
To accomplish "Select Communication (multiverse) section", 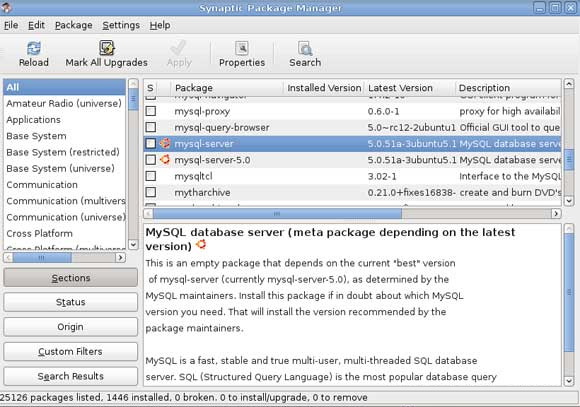I will click(64, 201).
